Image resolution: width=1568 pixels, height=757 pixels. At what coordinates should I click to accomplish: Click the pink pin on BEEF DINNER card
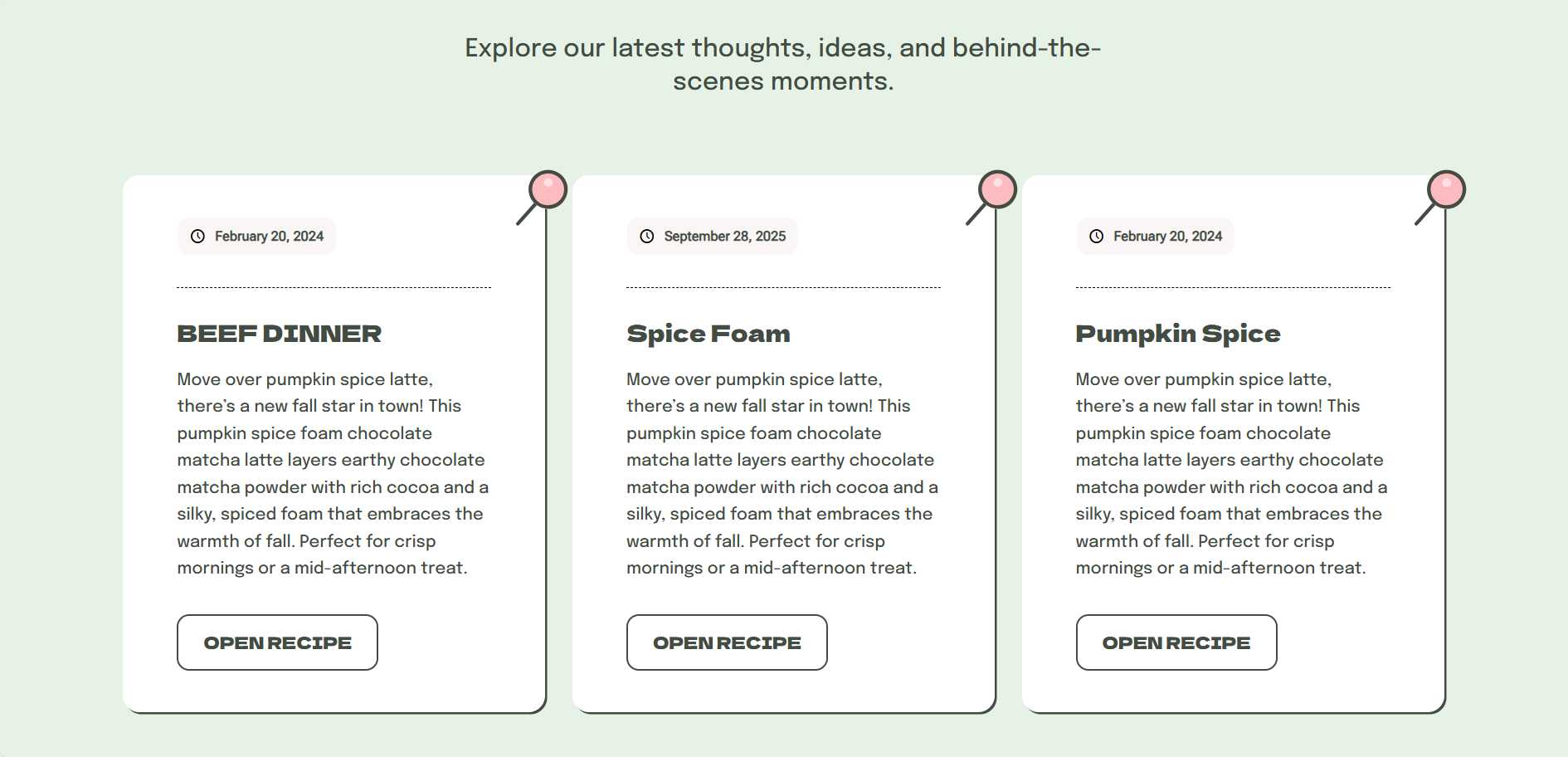click(x=548, y=189)
